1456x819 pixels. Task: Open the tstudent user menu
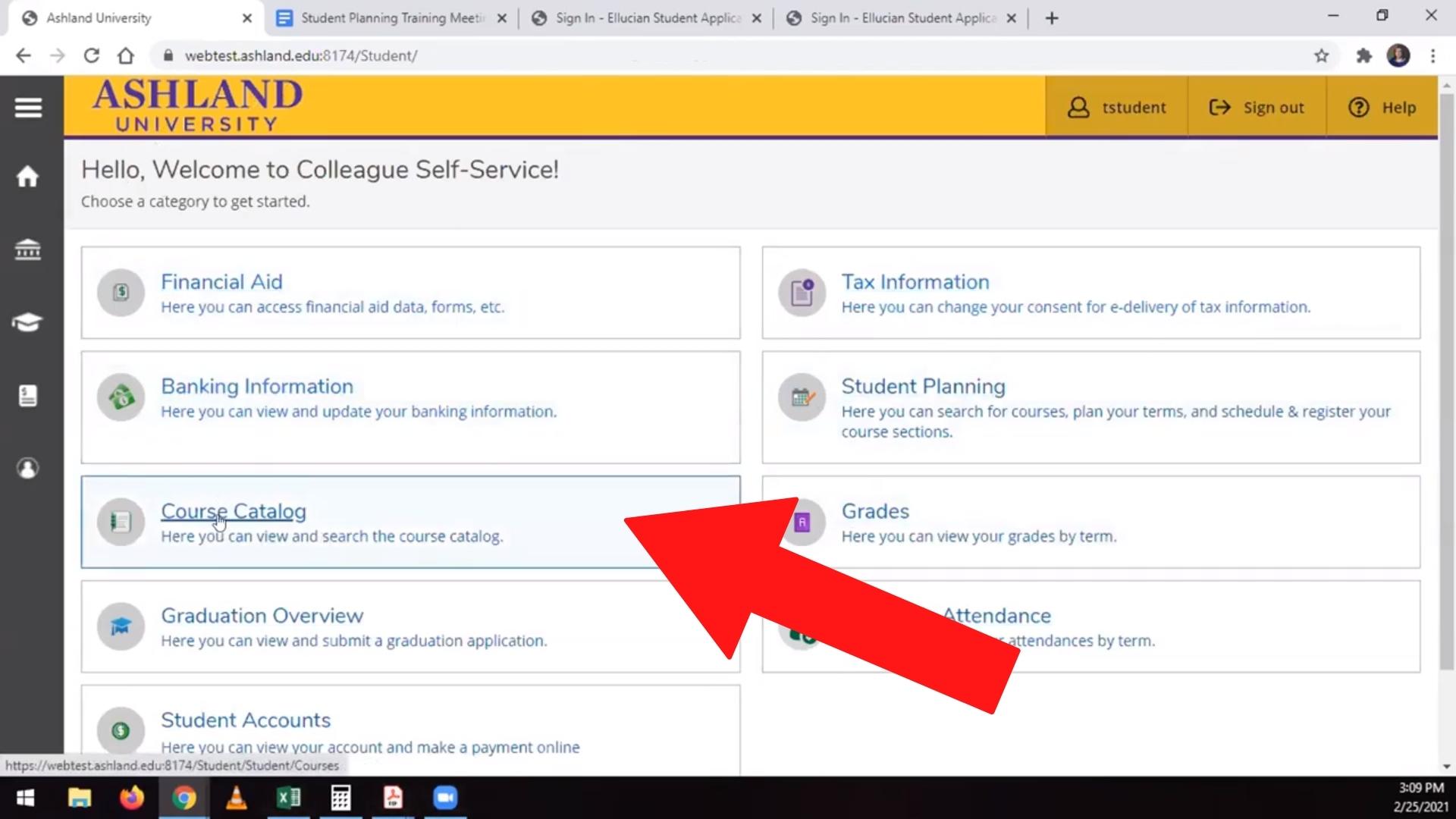[1116, 108]
